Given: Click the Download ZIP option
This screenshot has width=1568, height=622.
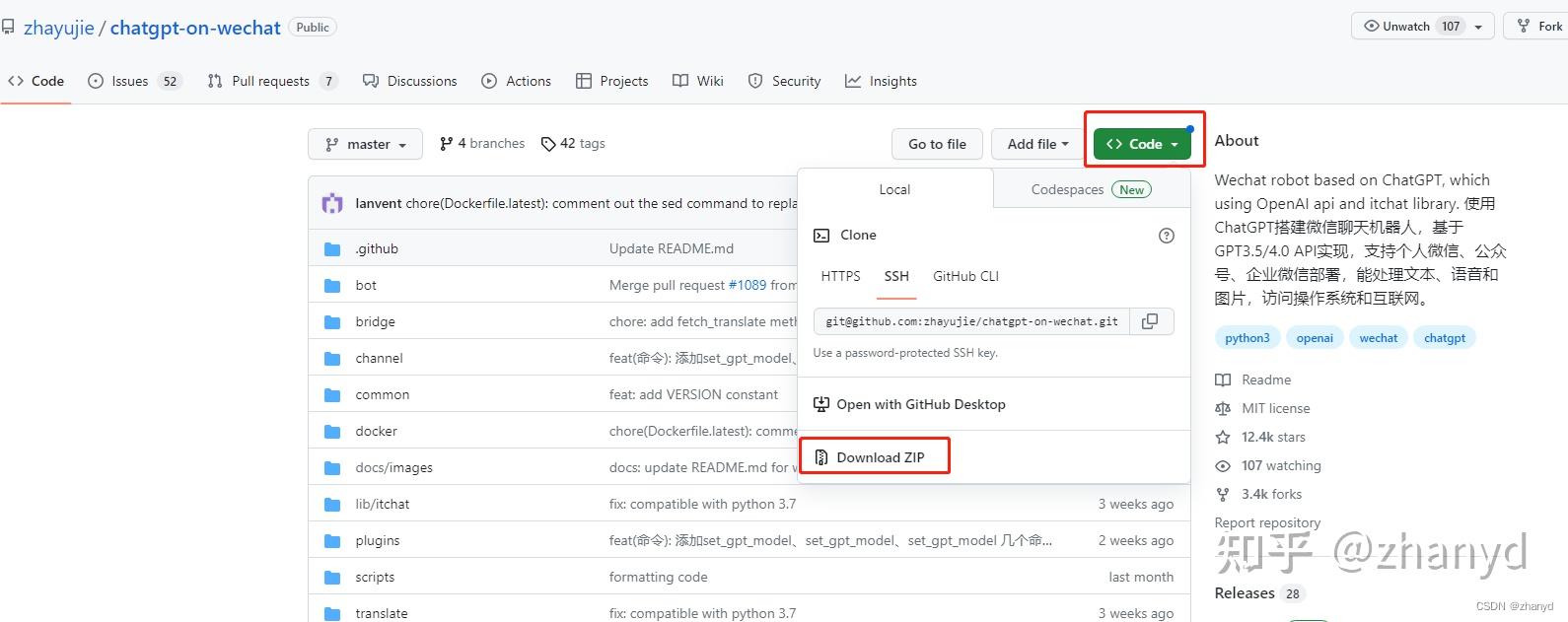Looking at the screenshot, I should pos(880,457).
